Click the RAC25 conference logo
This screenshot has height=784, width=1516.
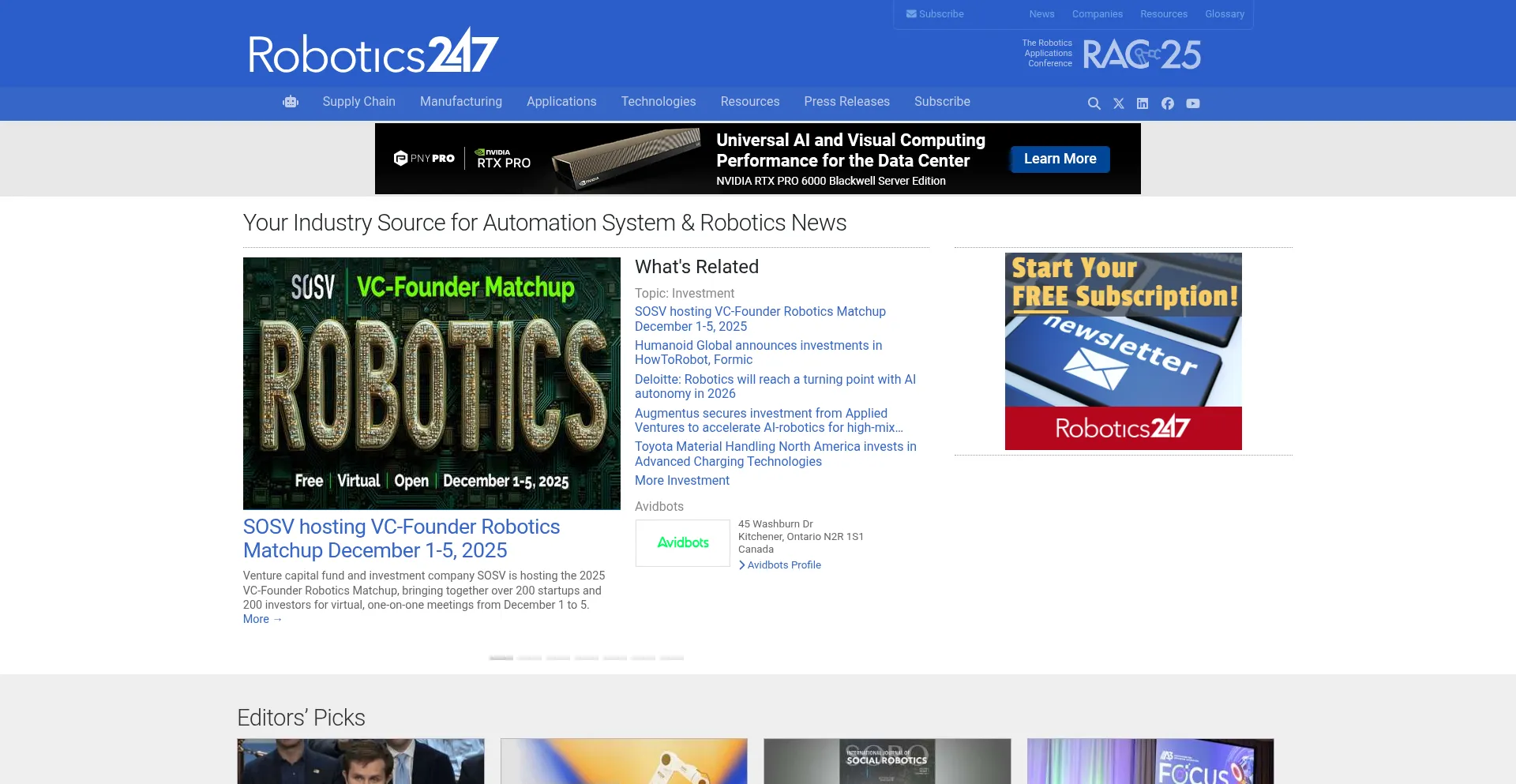pyautogui.click(x=1141, y=54)
